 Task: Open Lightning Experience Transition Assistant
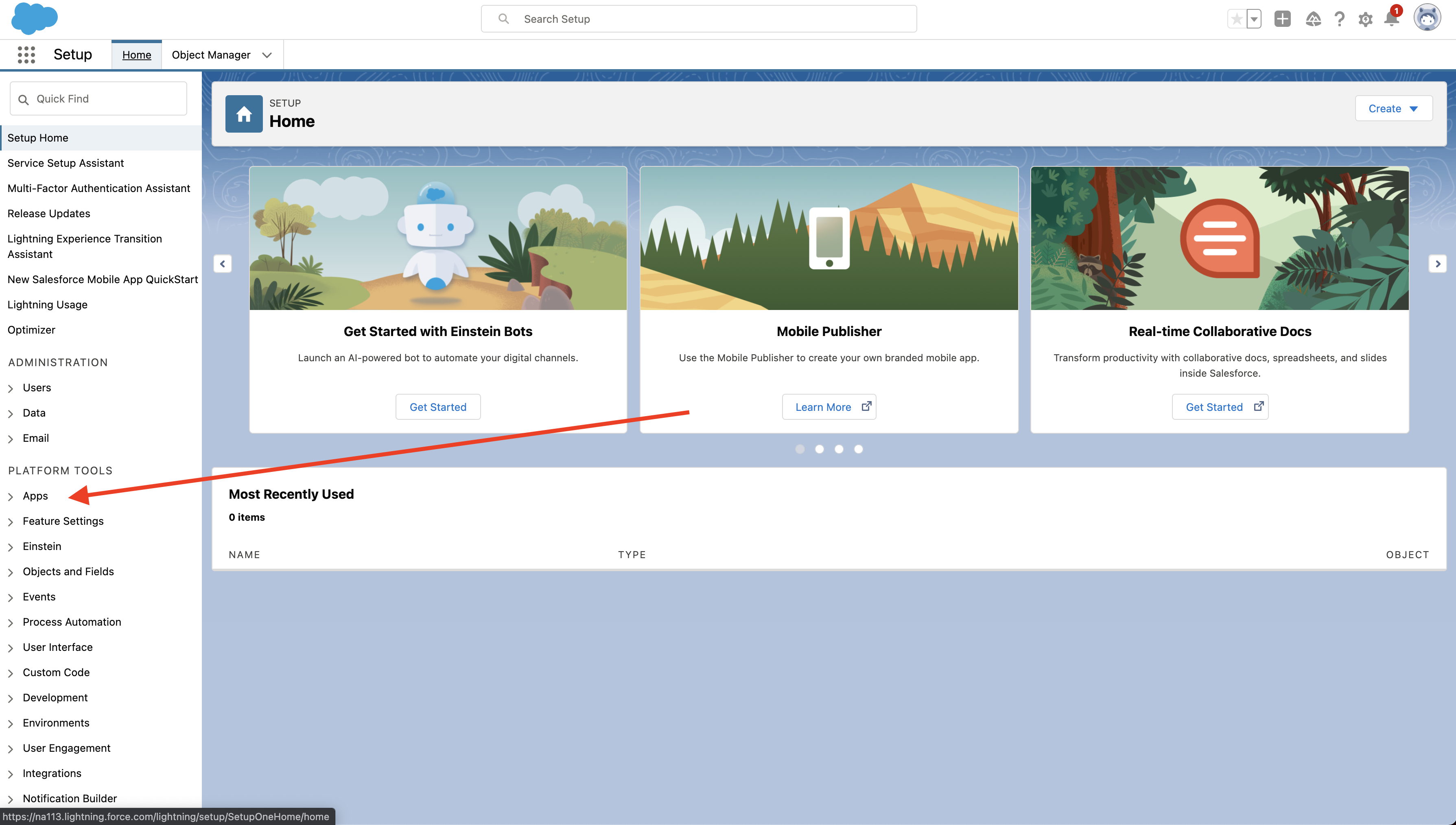pos(85,247)
